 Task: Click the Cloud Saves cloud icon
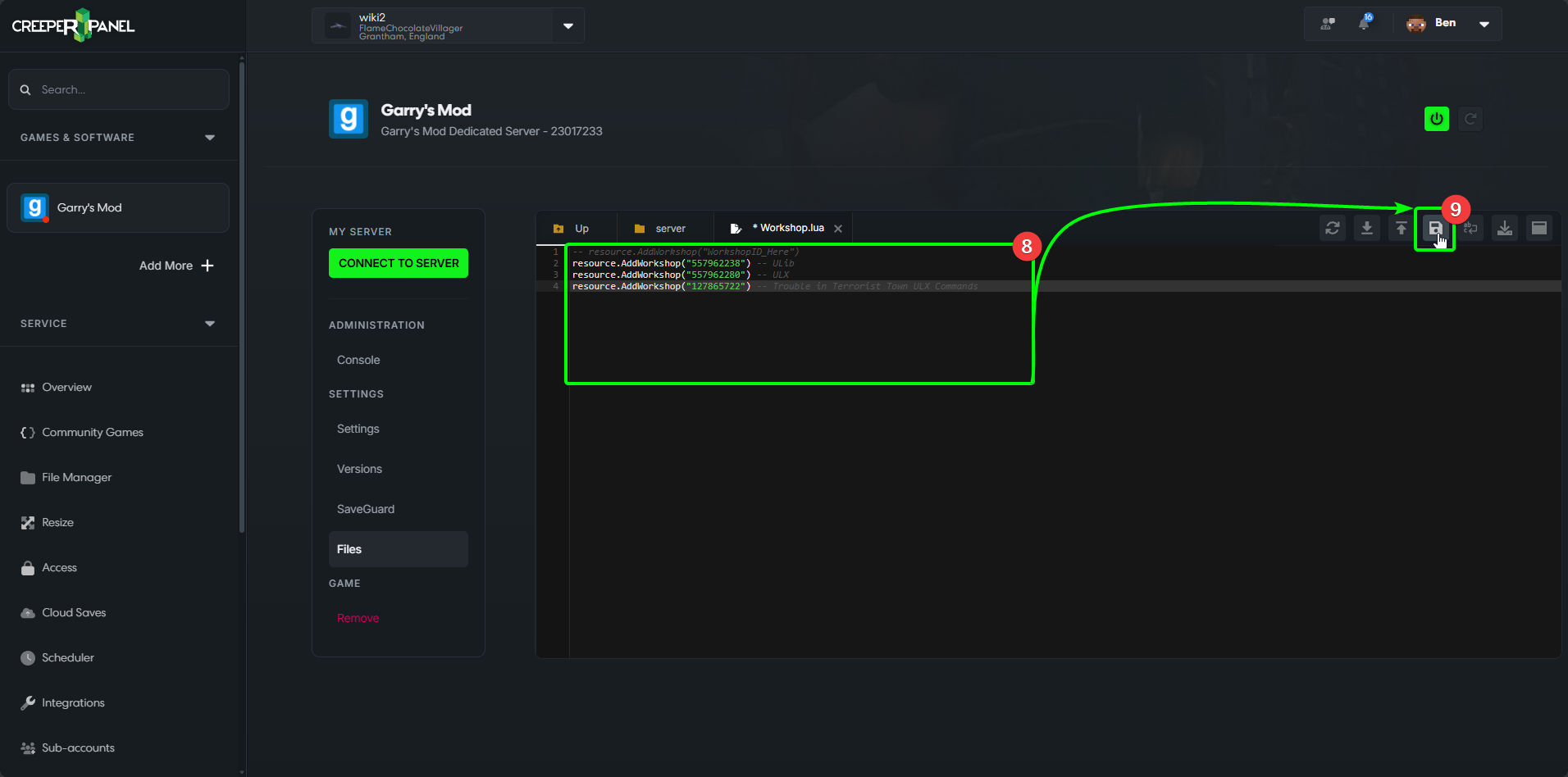coord(28,613)
